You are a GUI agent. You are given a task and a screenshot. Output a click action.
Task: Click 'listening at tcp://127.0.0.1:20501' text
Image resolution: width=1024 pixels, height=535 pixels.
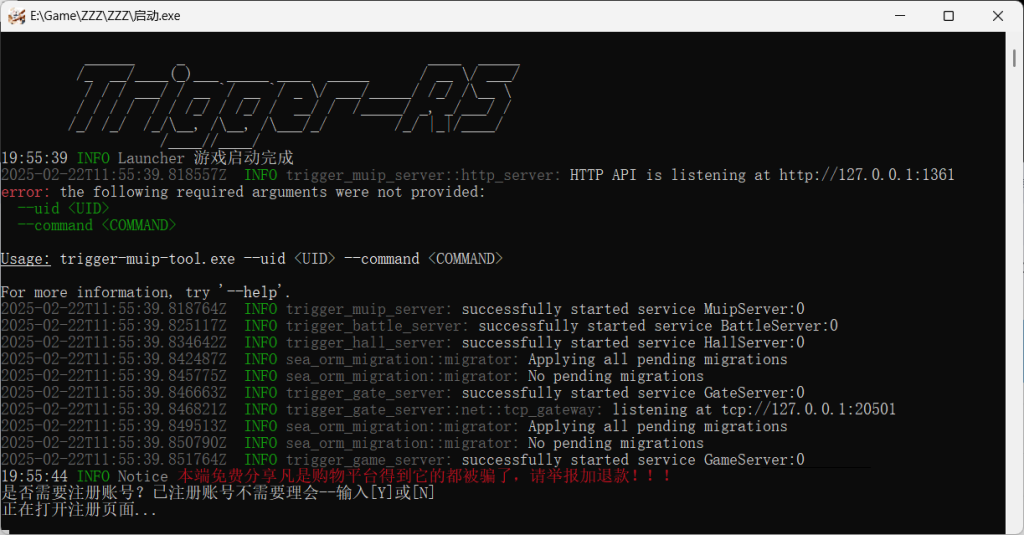(754, 410)
